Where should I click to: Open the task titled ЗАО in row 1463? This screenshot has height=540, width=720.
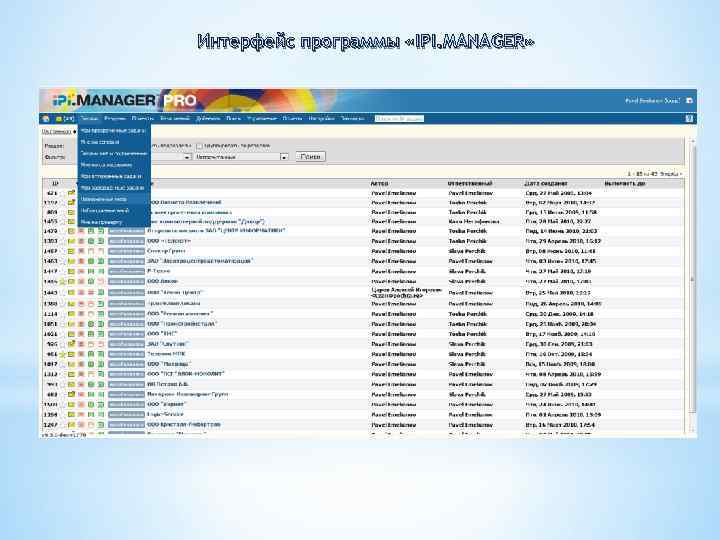click(x=199, y=261)
